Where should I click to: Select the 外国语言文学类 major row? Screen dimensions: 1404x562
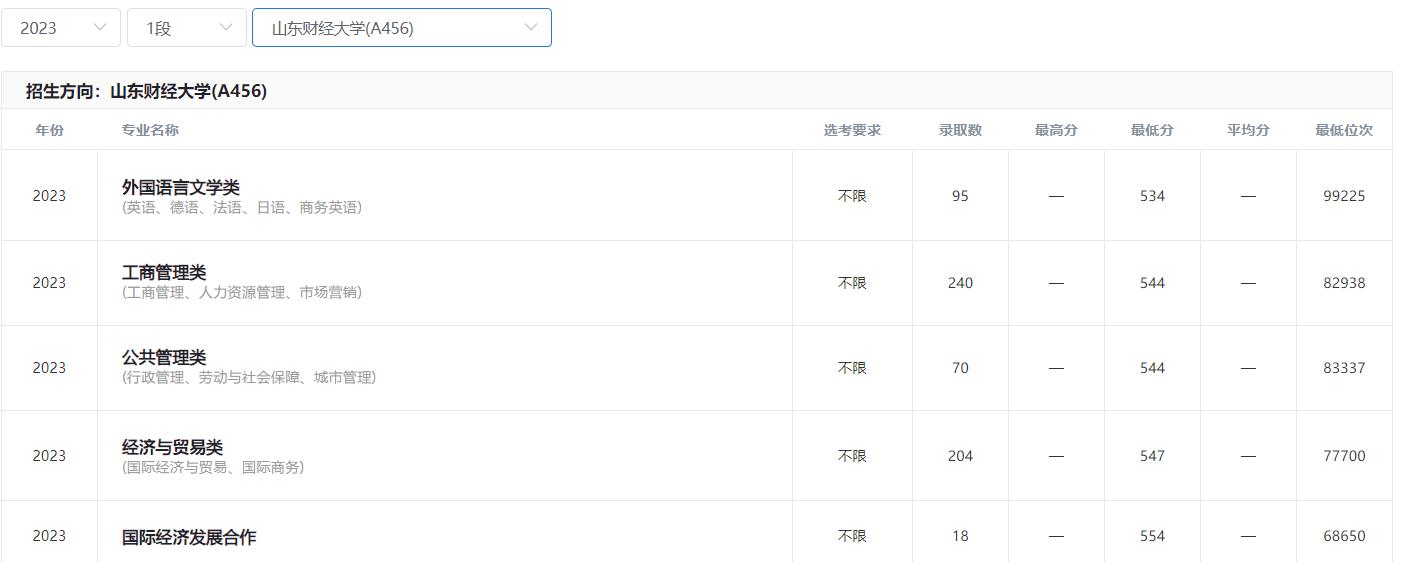181,187
